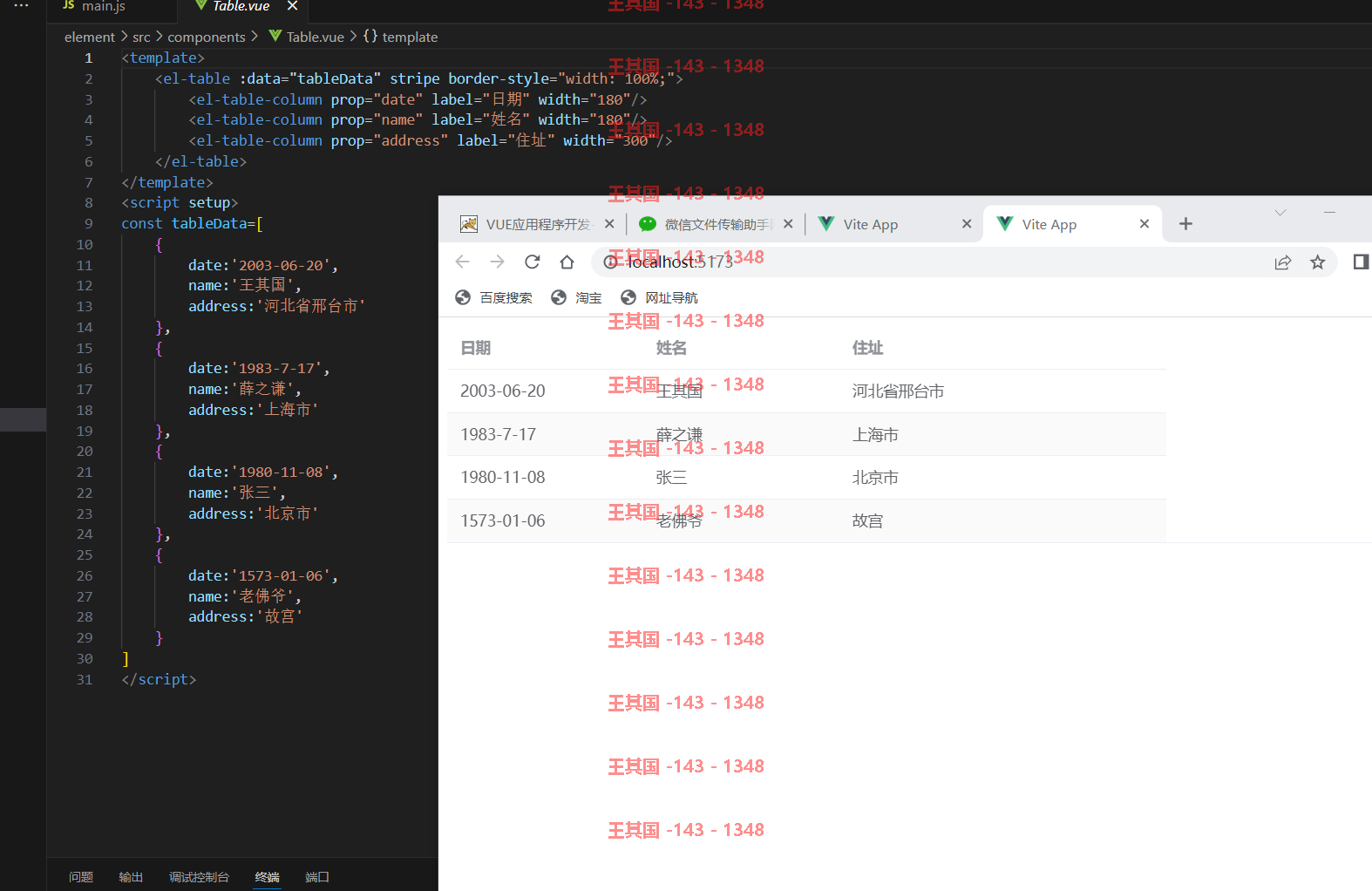Reload the localhost page

533,262
